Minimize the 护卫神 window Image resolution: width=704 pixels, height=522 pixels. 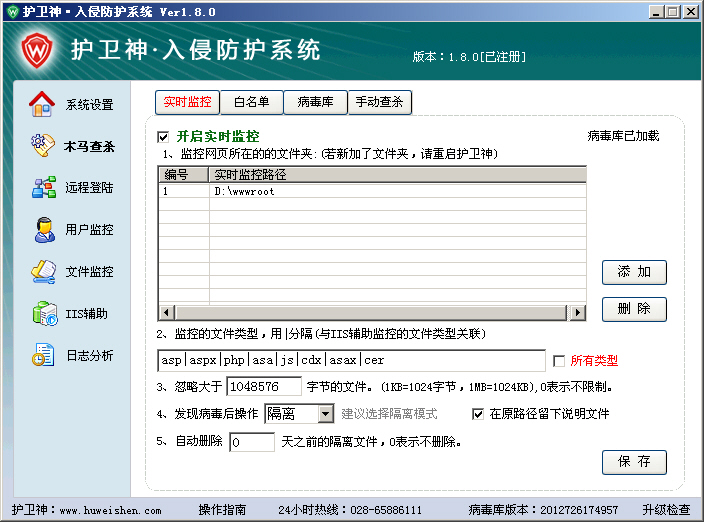656,12
